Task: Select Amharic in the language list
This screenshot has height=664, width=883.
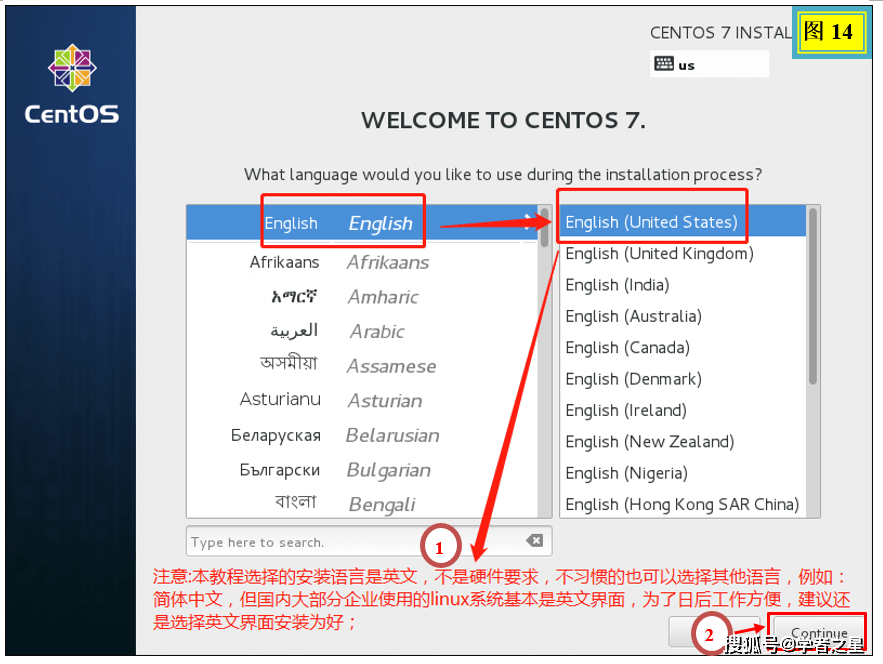Action: pyautogui.click(x=362, y=296)
